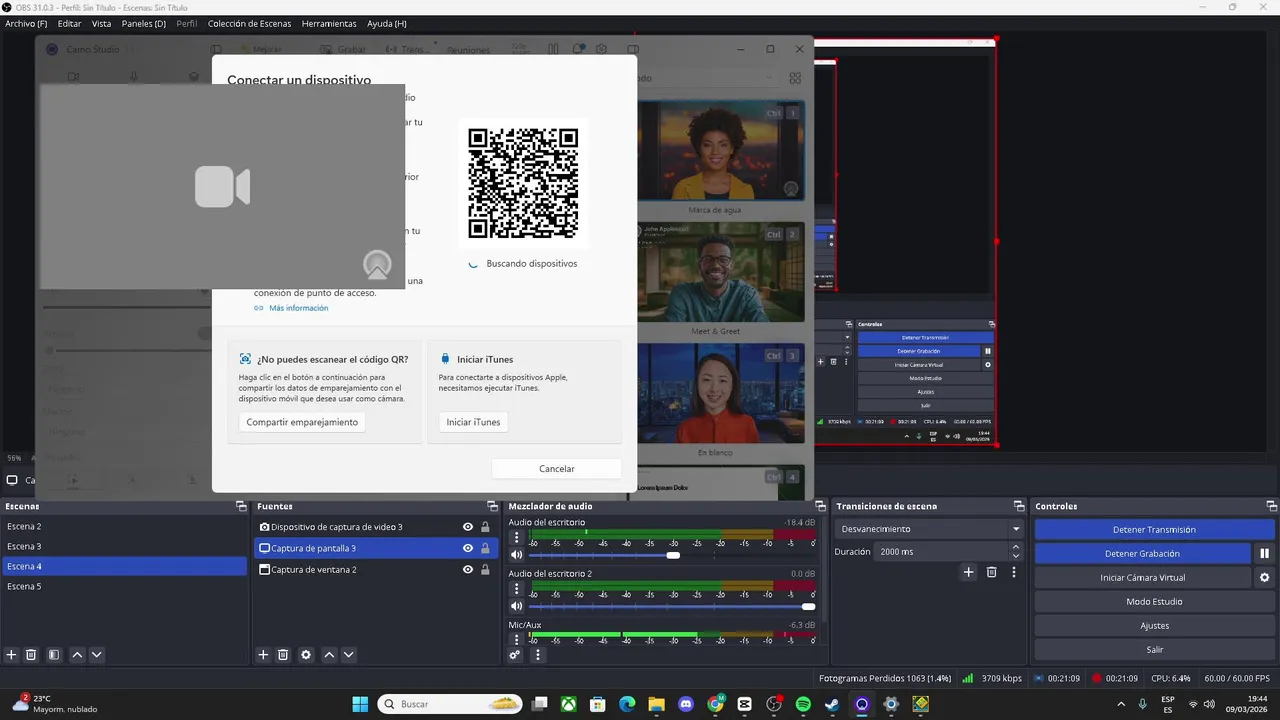
Task: Move the selected source down
Action: pyautogui.click(x=349, y=655)
